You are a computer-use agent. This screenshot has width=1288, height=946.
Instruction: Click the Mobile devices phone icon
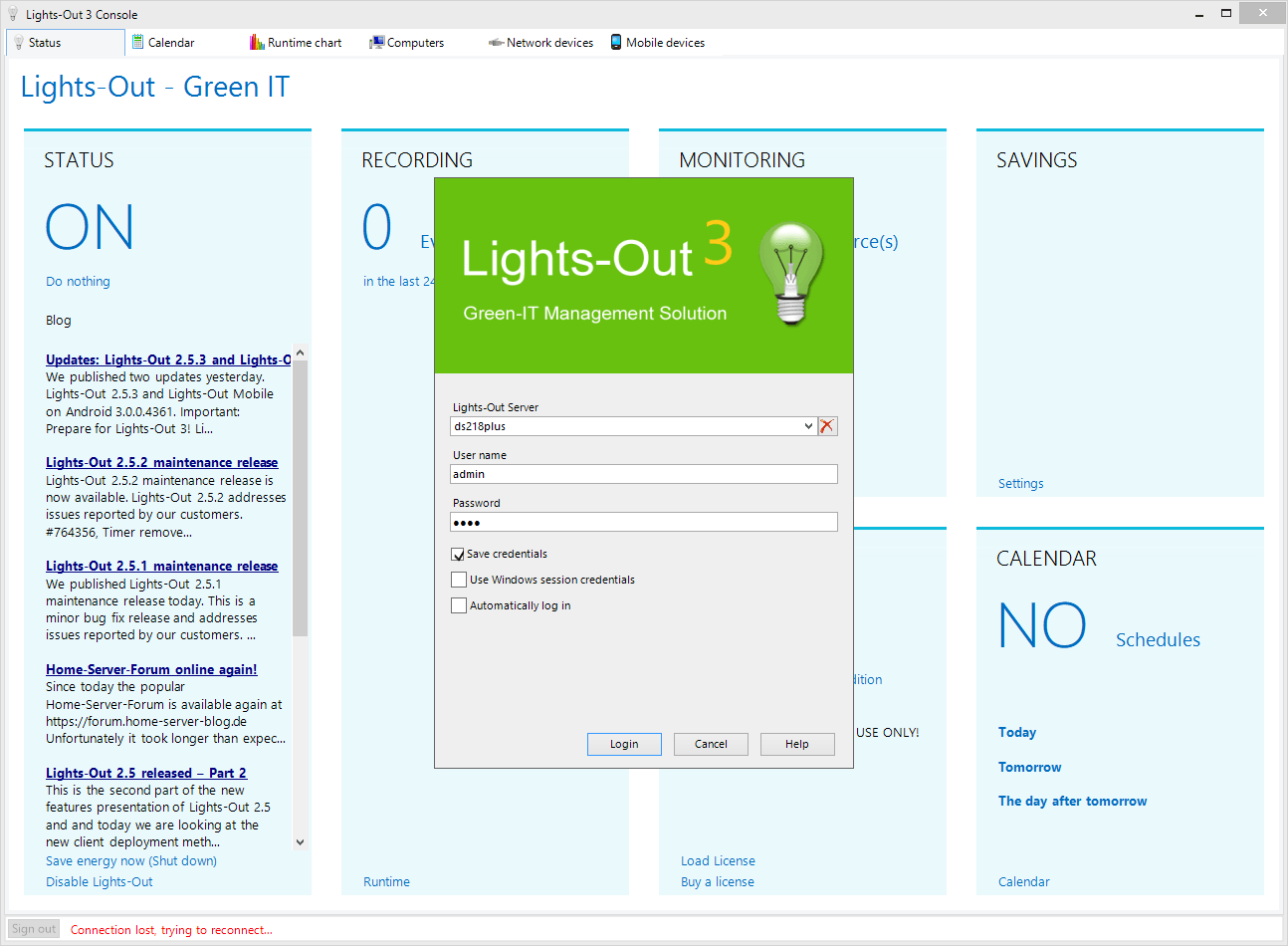click(x=616, y=42)
